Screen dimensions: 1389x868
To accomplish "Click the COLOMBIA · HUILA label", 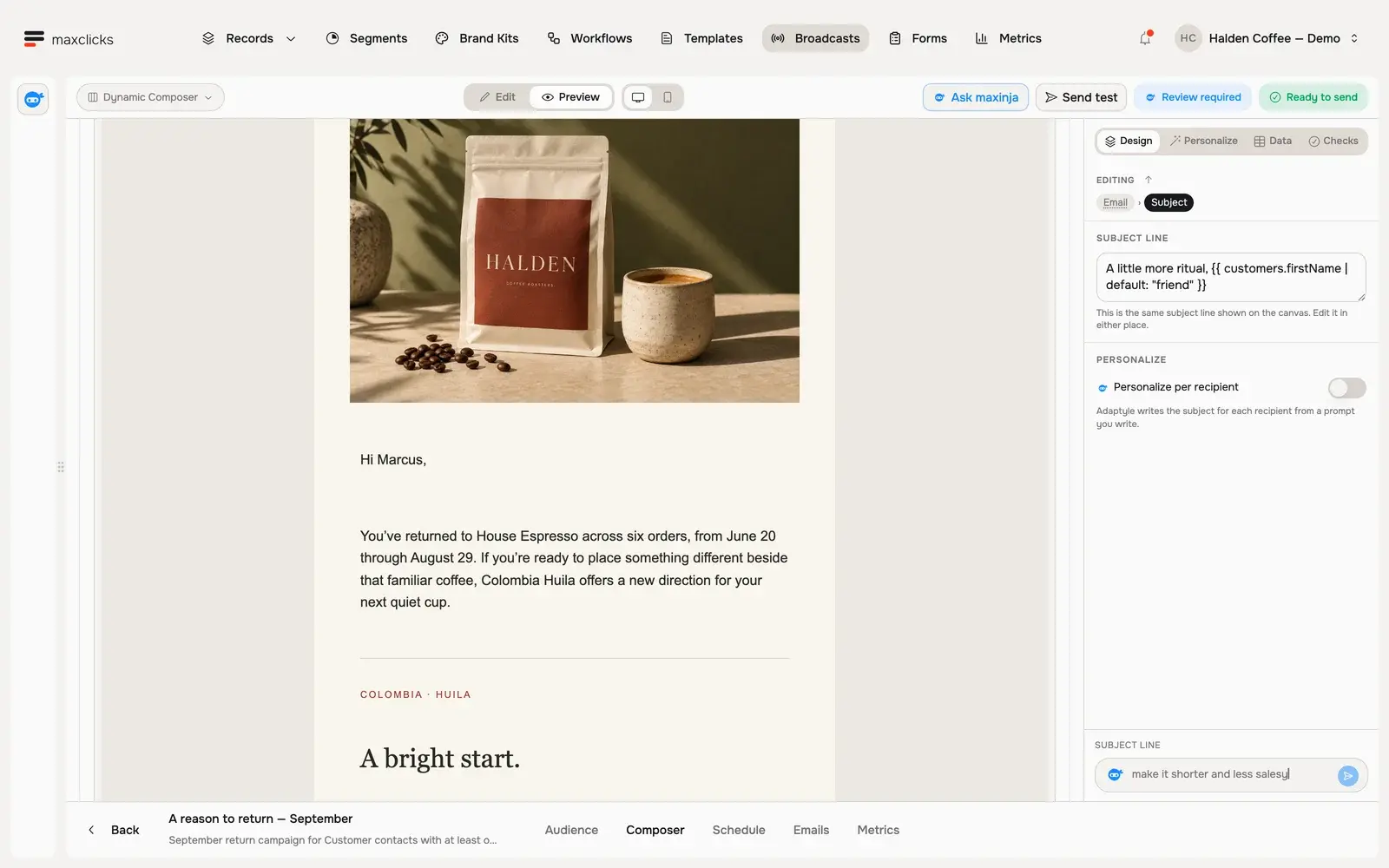I will click(x=416, y=694).
